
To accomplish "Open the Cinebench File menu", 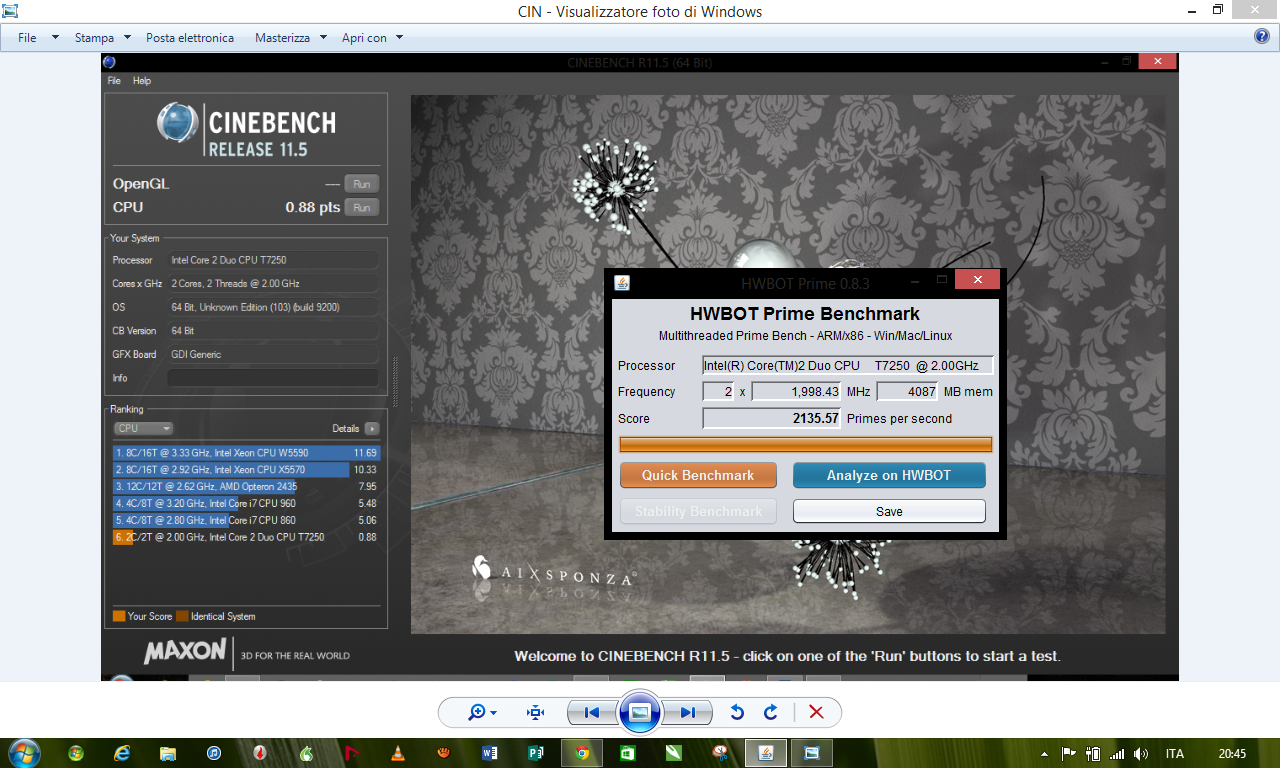I will tap(114, 81).
